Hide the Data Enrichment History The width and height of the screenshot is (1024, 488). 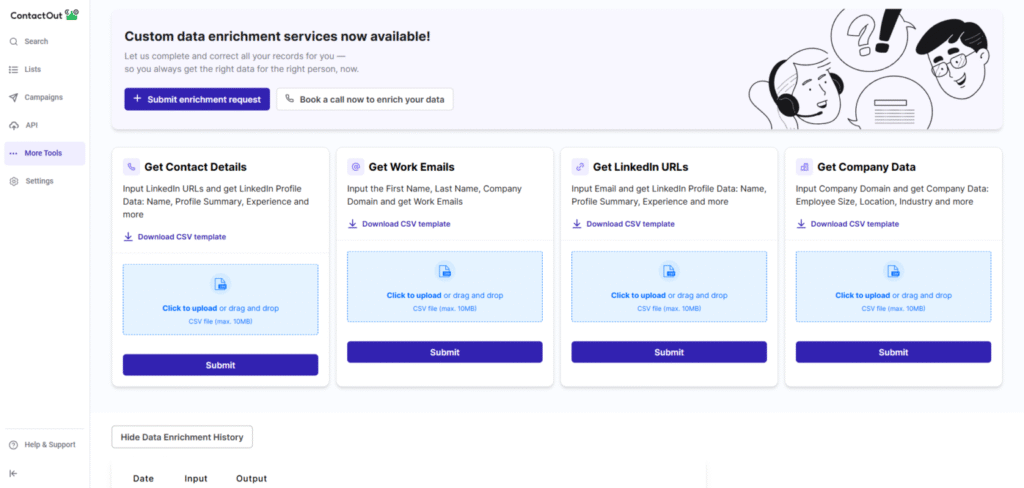(x=182, y=437)
